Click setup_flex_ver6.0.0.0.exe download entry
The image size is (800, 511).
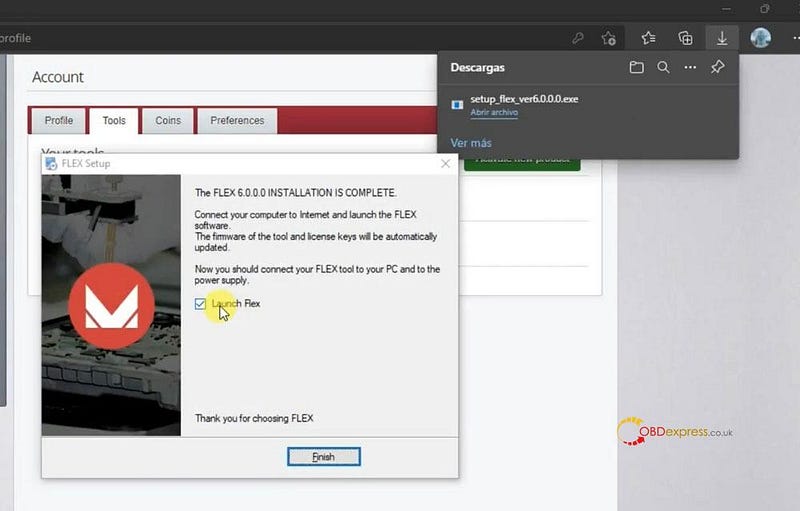(x=524, y=99)
